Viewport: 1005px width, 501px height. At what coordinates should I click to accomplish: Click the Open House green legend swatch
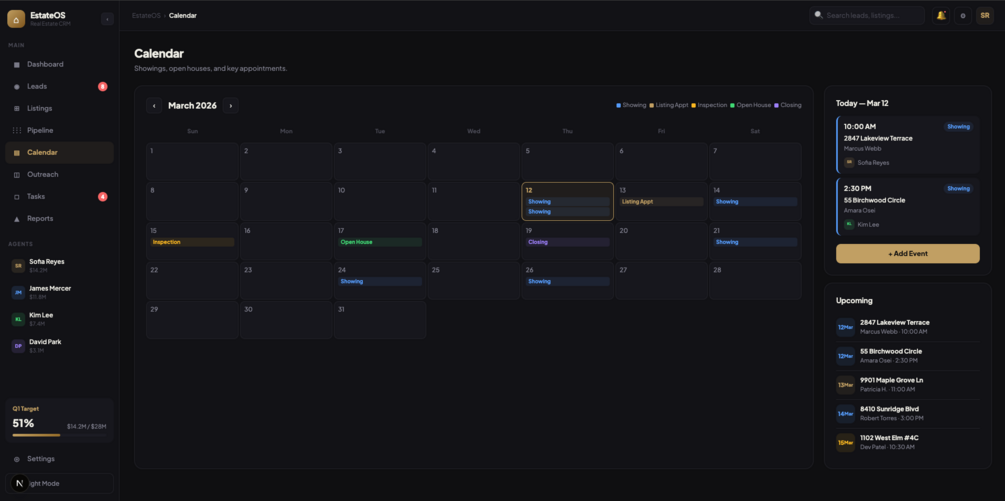click(733, 105)
